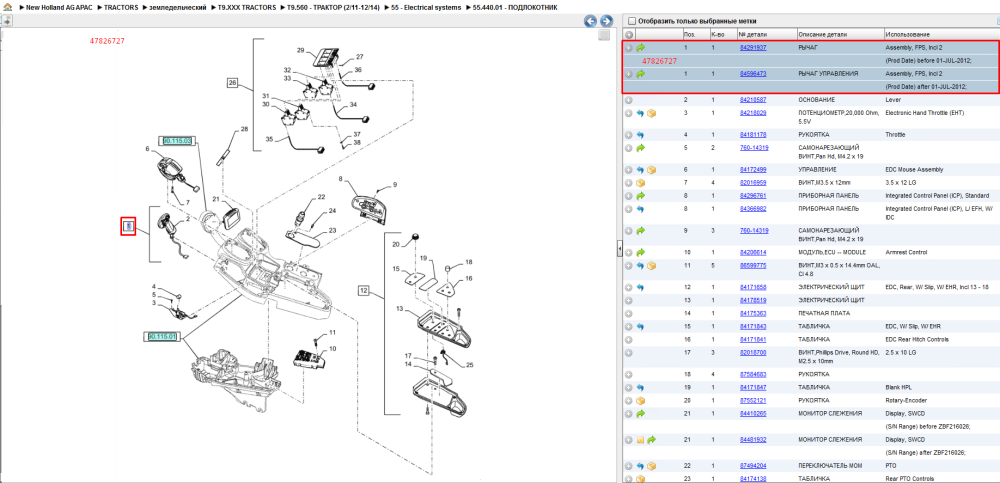
Task: Click the green arrow for part 84296761
Action: click(x=641, y=196)
